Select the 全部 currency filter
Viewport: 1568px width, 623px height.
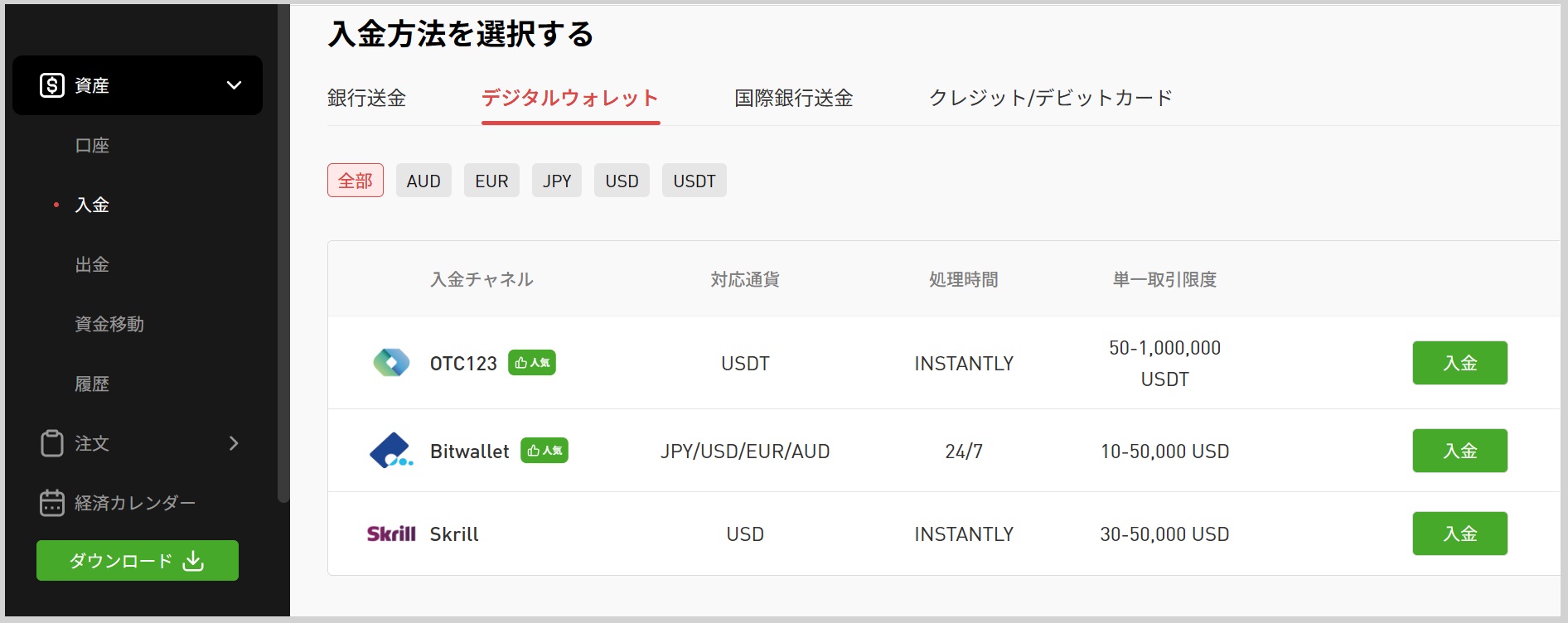point(356,181)
